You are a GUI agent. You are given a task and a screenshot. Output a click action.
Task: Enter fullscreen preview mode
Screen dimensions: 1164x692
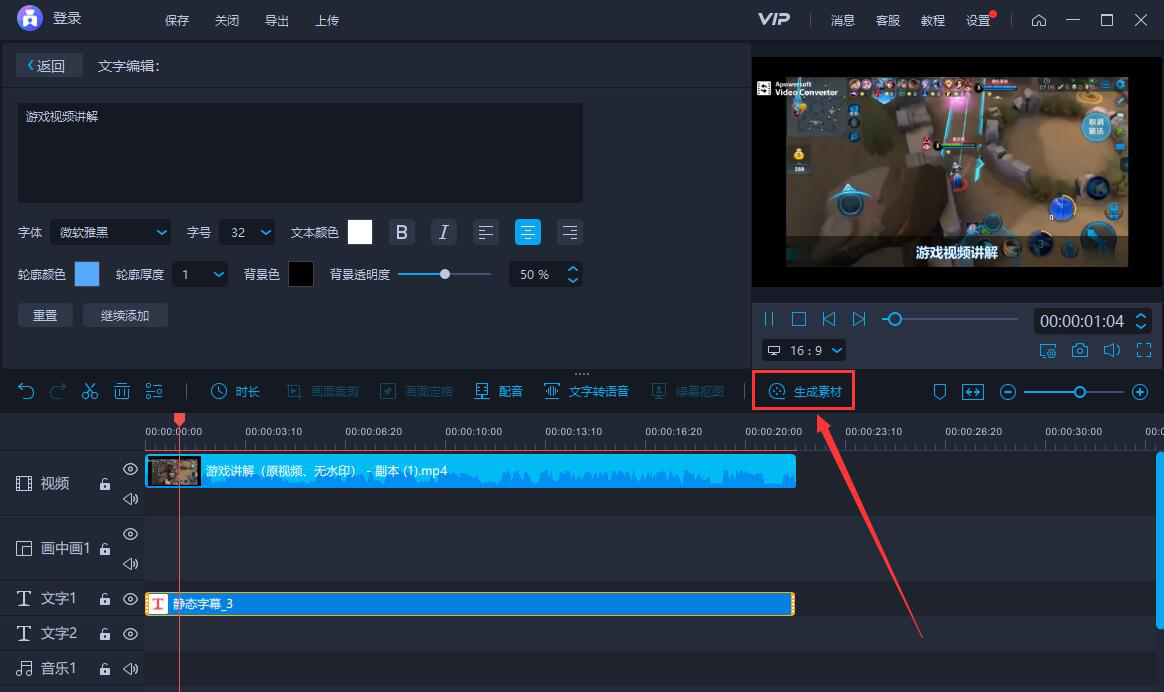point(1144,350)
